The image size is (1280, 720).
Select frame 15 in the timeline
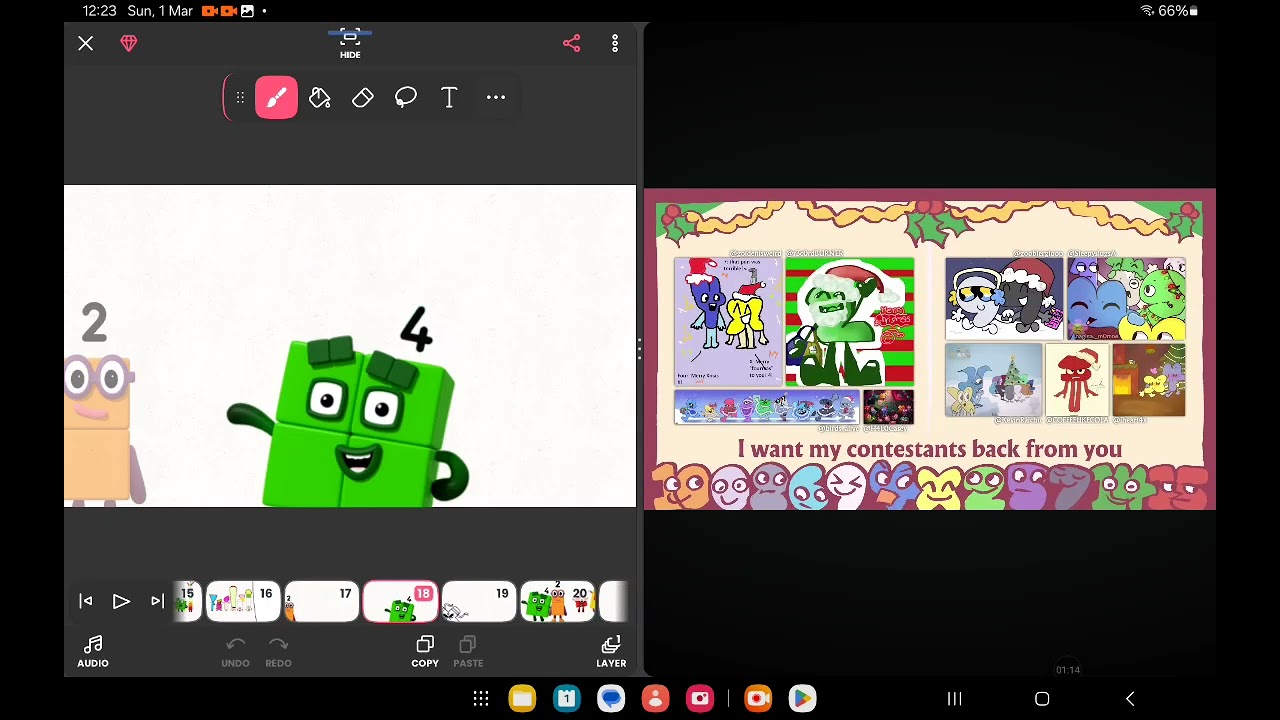[186, 601]
